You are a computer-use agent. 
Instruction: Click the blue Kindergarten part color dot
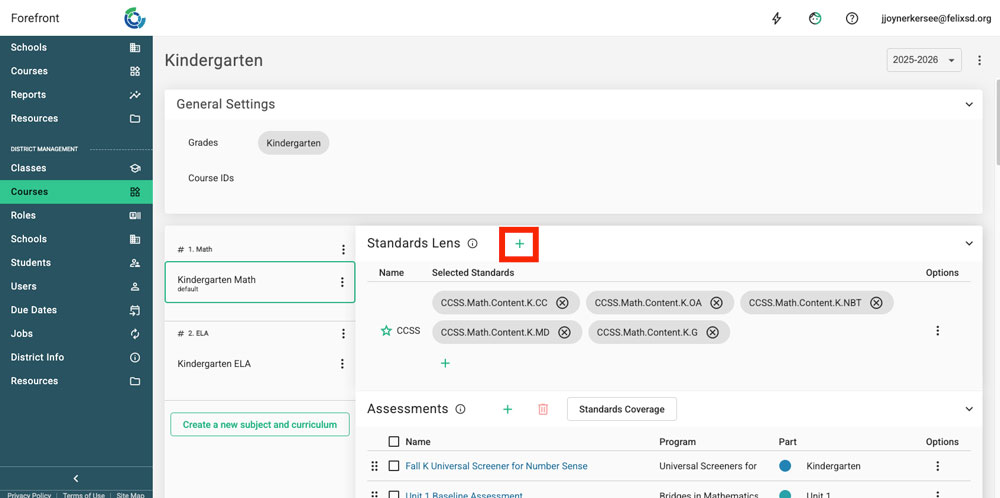coord(785,466)
